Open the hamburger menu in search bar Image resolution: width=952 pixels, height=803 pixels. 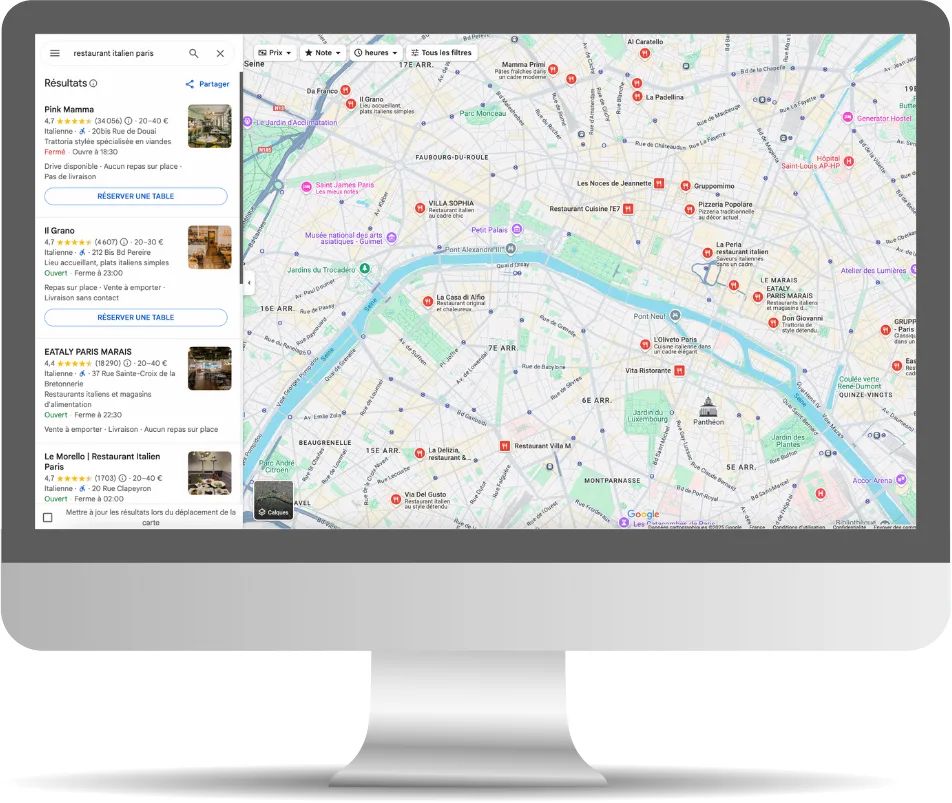(55, 54)
